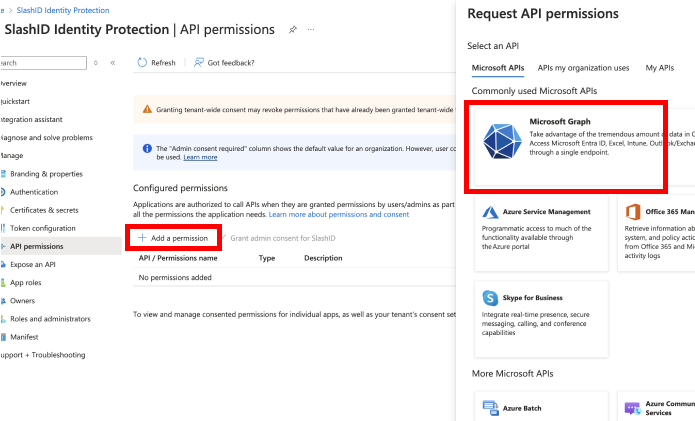Viewport: 695px width, 421px height.
Task: Click the No permissions added row
Action: coord(294,277)
